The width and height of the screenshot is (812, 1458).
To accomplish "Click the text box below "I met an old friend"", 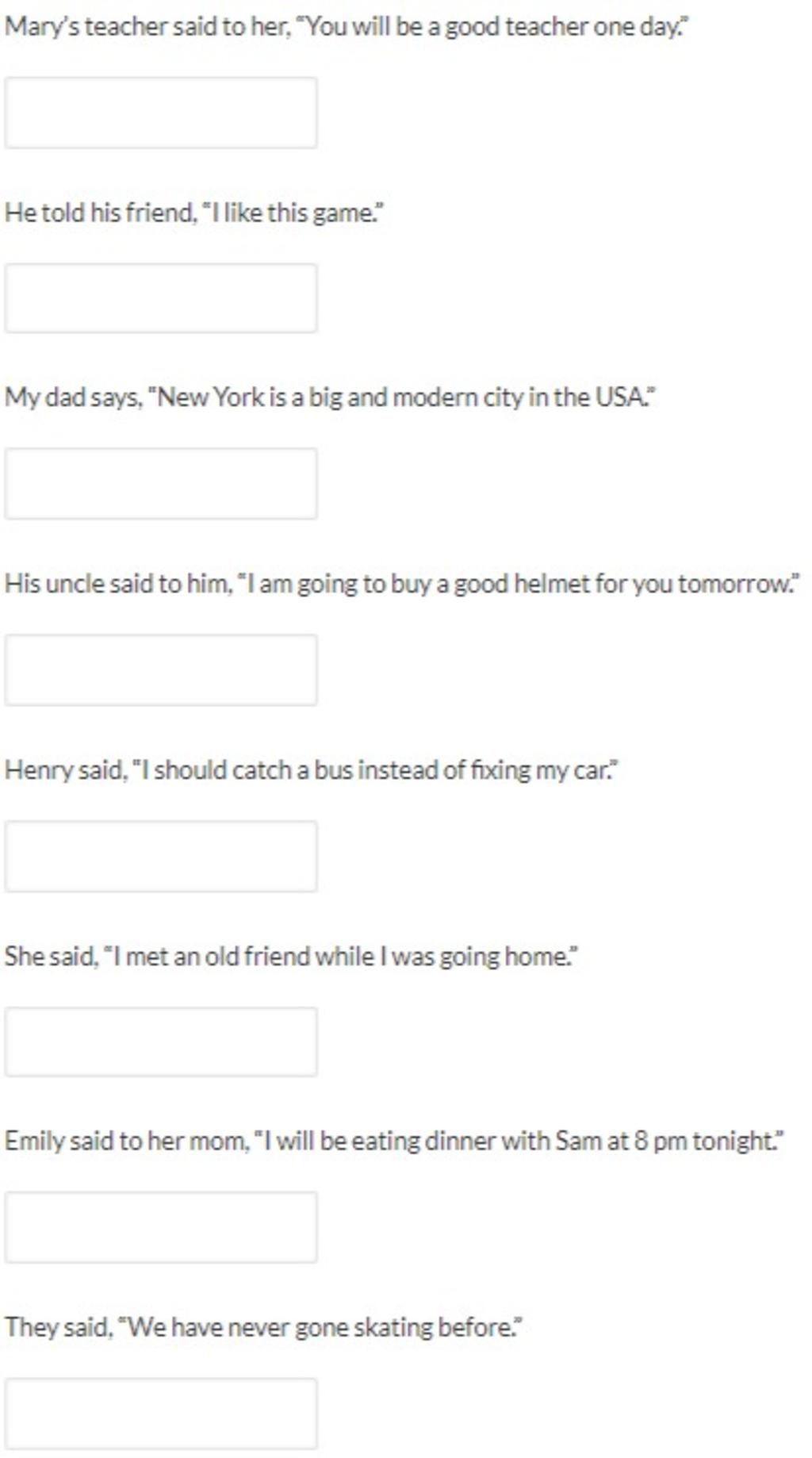I will click(161, 1042).
